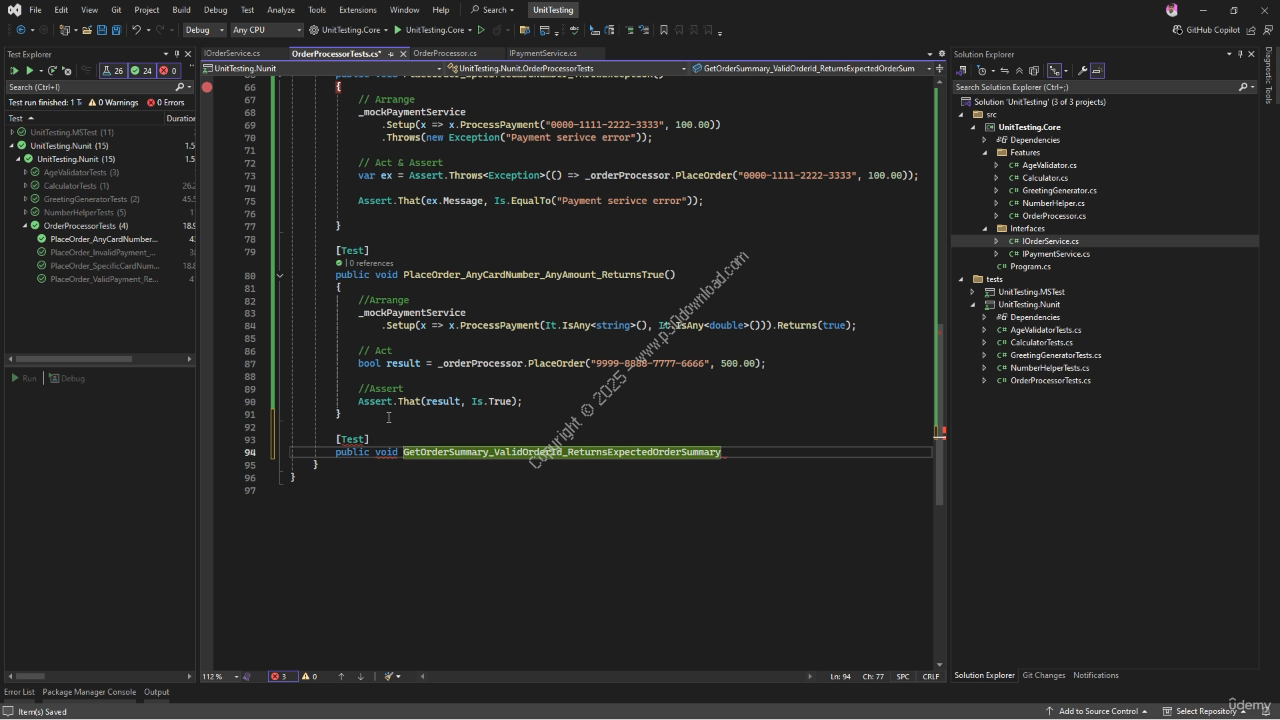Go to previous issue with up arrow
The height and width of the screenshot is (720, 1280).
341,676
